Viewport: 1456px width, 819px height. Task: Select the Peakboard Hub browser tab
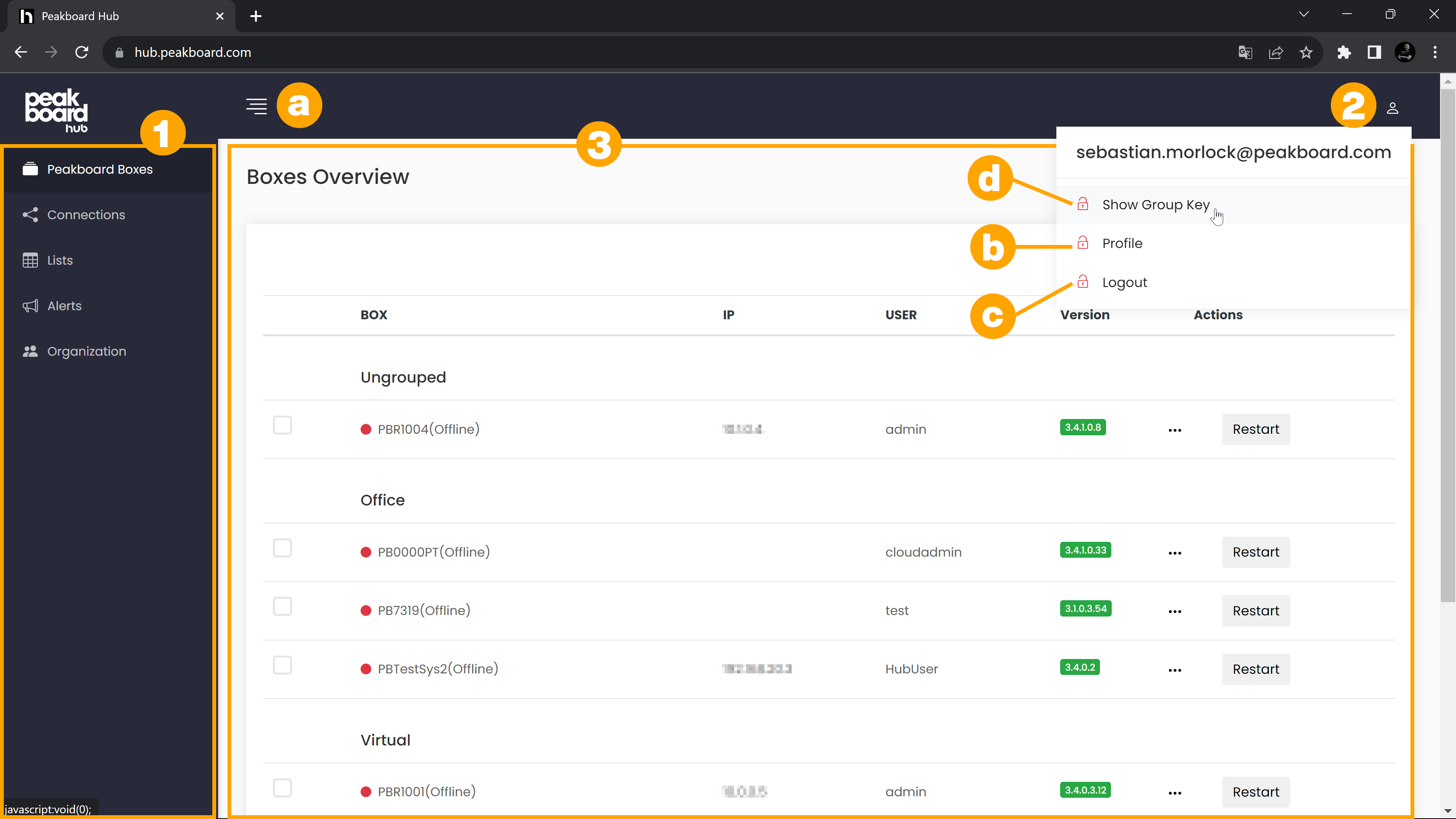tap(121, 16)
